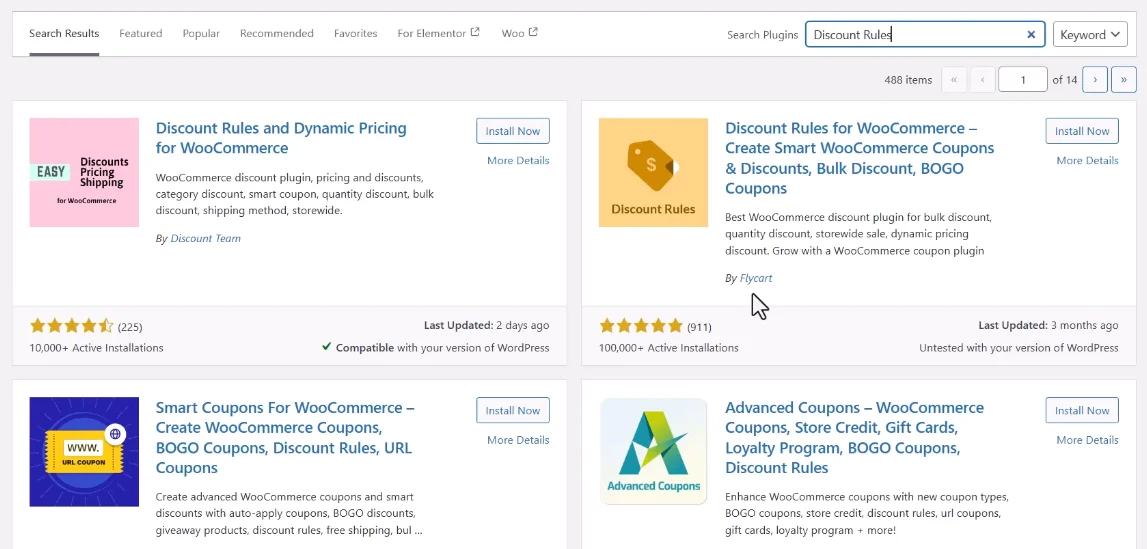Screen dimensions: 1147x549
Task: Click the 'of 14' total pages text
Action: click(1064, 80)
